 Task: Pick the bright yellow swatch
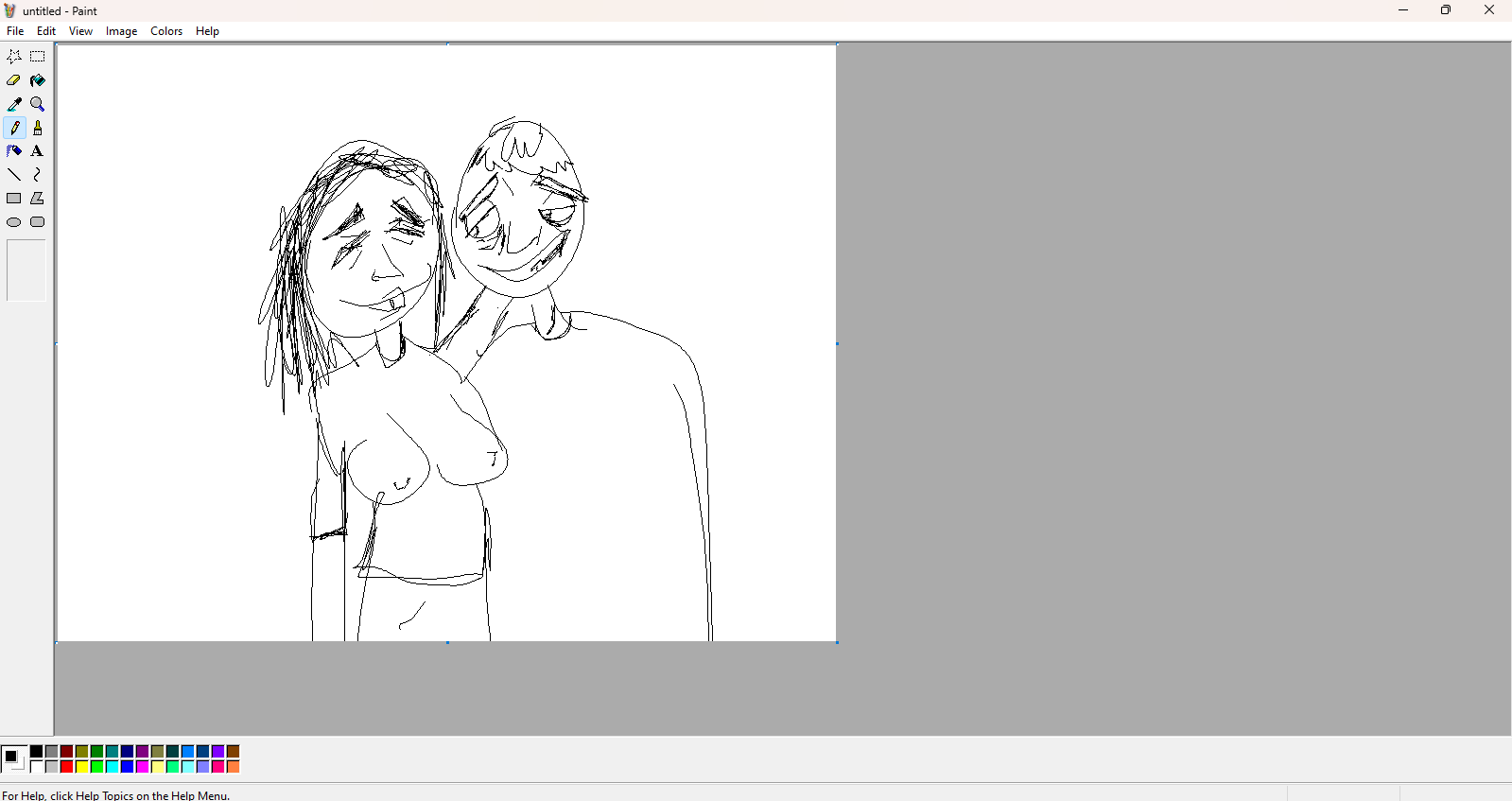click(82, 767)
